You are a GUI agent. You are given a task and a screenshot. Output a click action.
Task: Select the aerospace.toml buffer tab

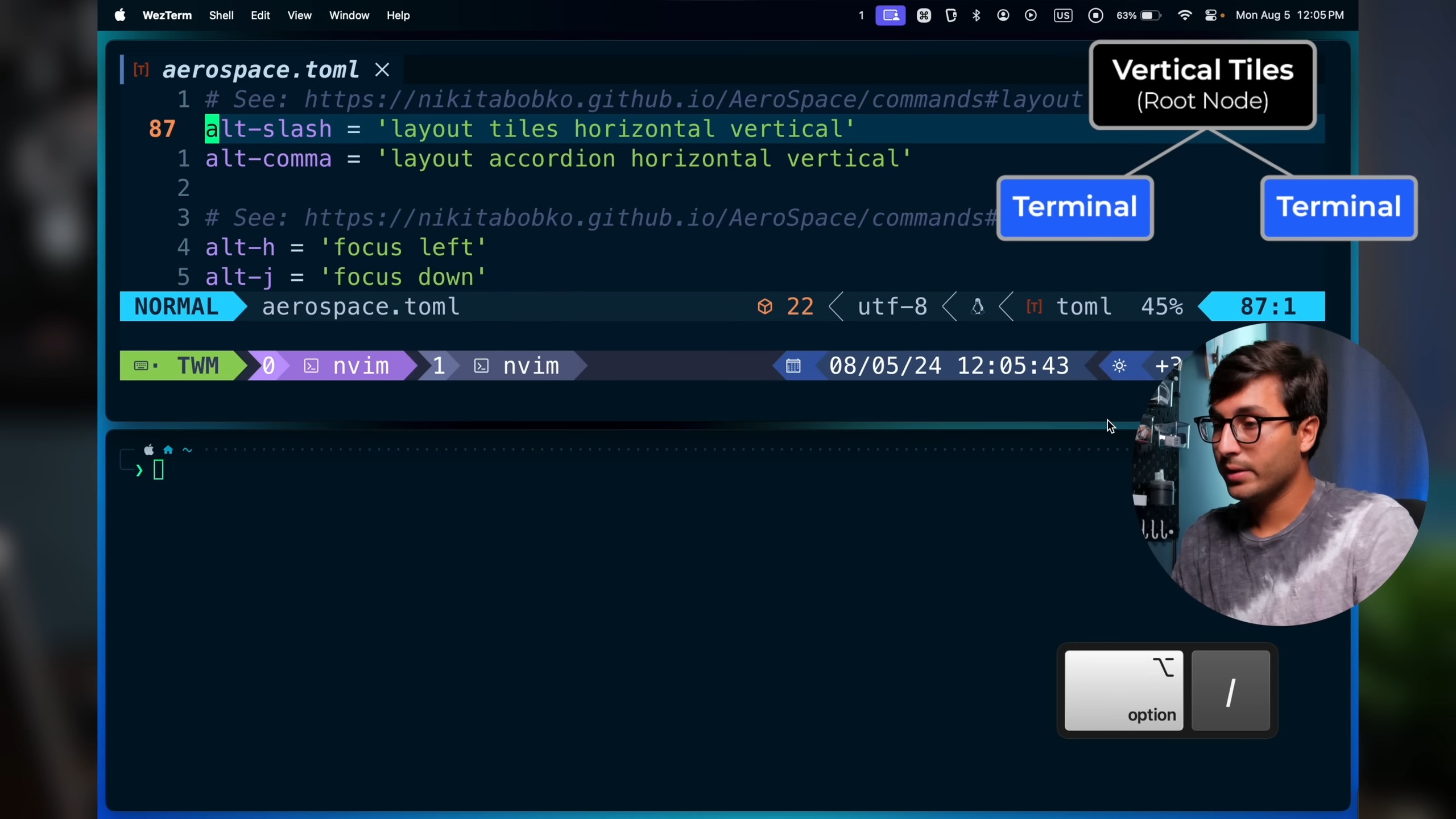260,70
